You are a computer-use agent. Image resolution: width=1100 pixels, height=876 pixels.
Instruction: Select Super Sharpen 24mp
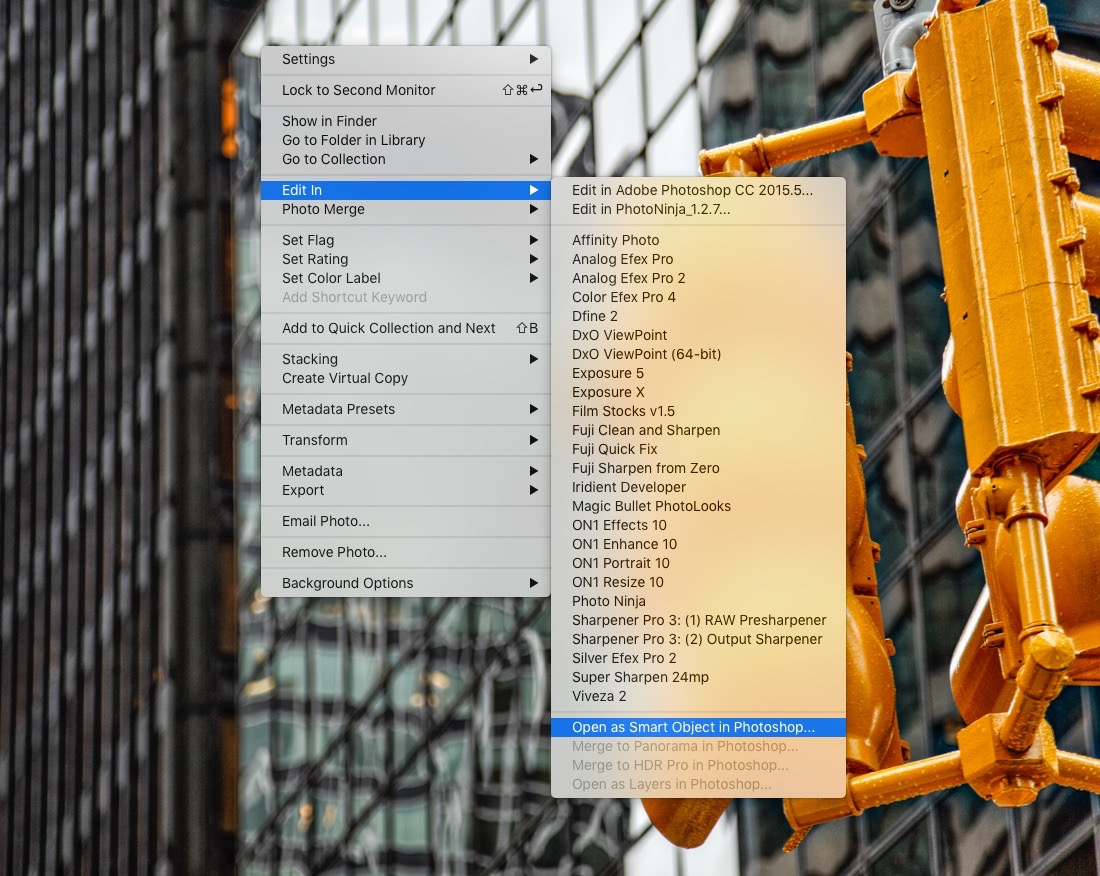[x=698, y=677]
